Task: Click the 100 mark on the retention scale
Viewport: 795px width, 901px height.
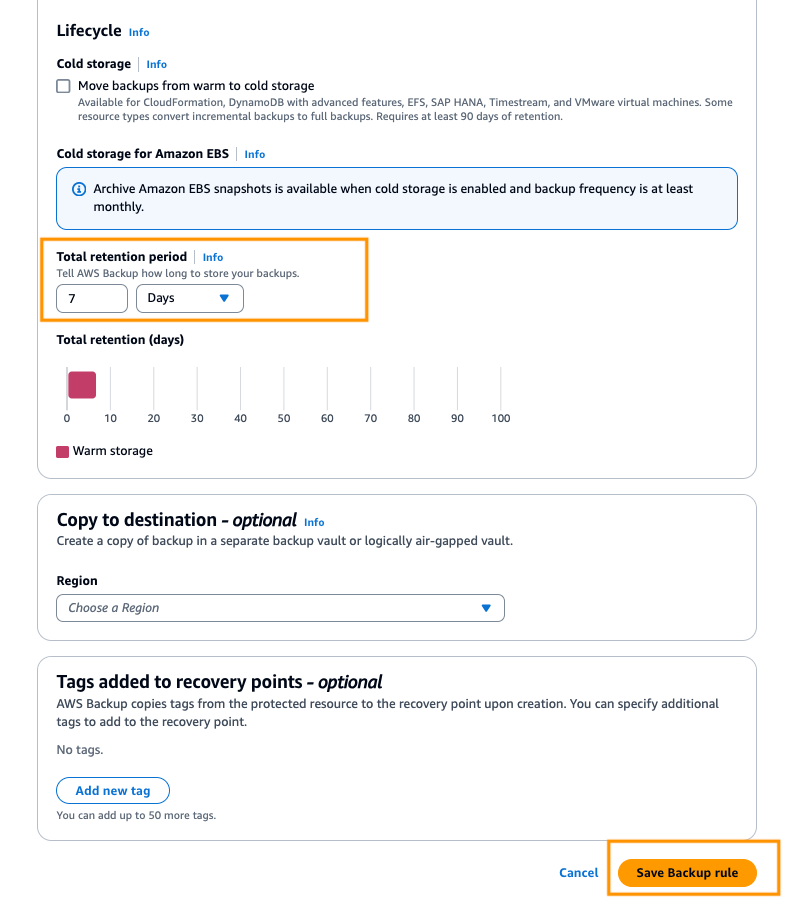Action: tap(500, 418)
